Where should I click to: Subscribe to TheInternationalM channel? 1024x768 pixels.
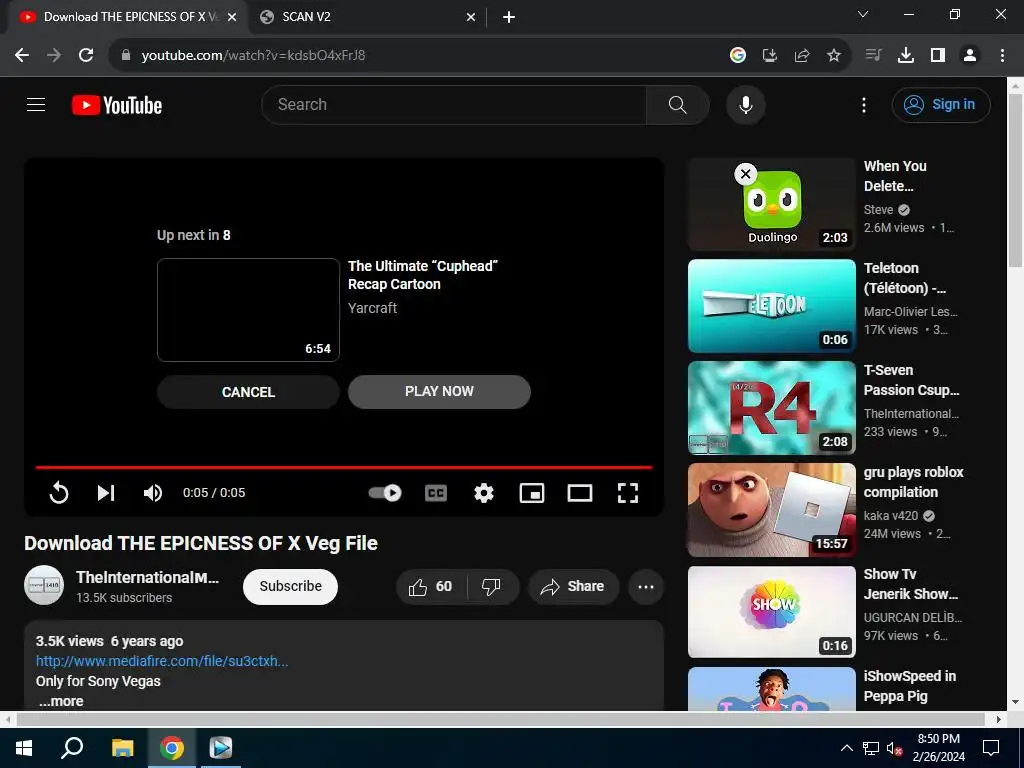coord(290,586)
